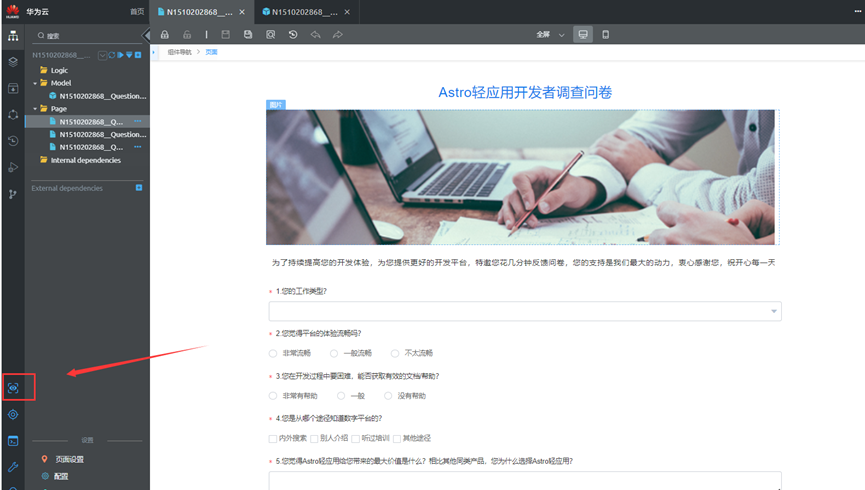This screenshot has height=490, width=865.
Task: Close the first N1510202868 tab
Action: 242,12
